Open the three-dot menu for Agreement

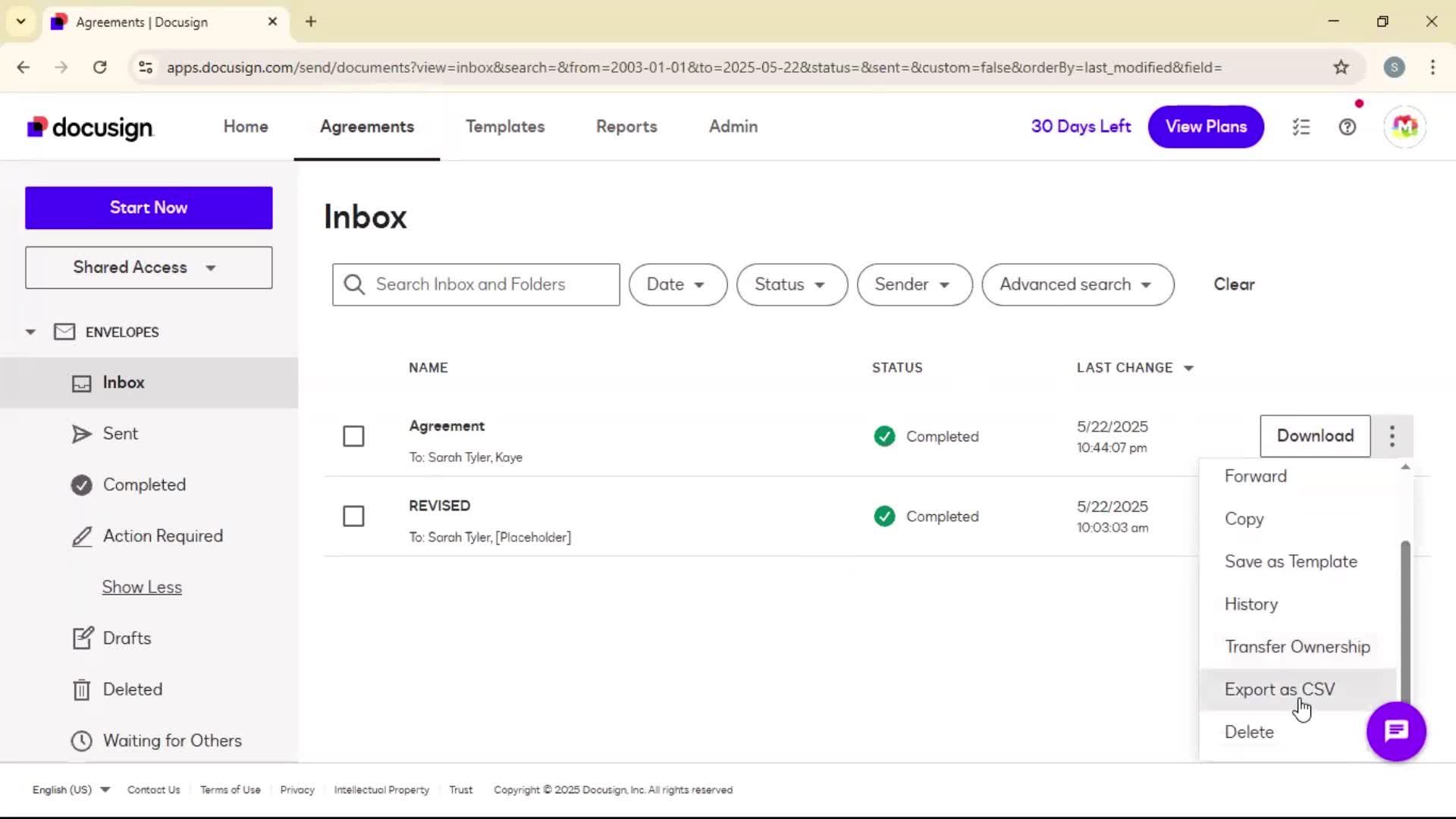[1392, 436]
